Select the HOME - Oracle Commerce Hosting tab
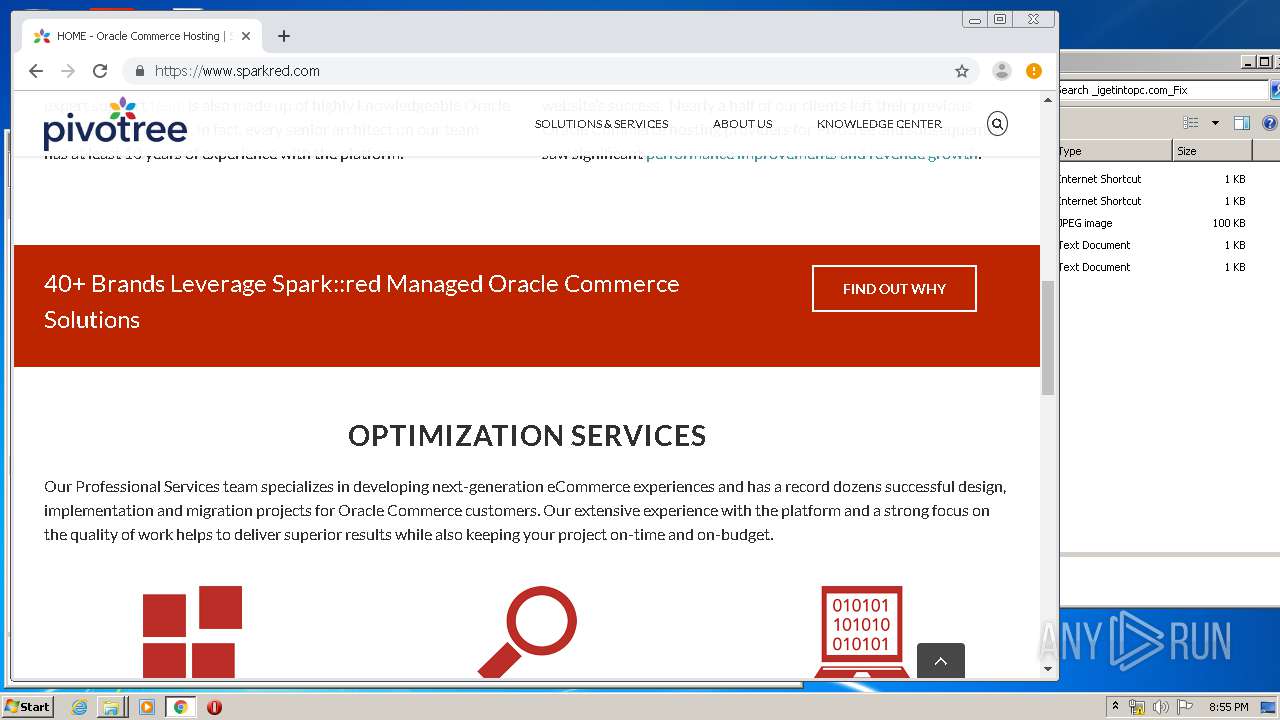 pyautogui.click(x=140, y=36)
